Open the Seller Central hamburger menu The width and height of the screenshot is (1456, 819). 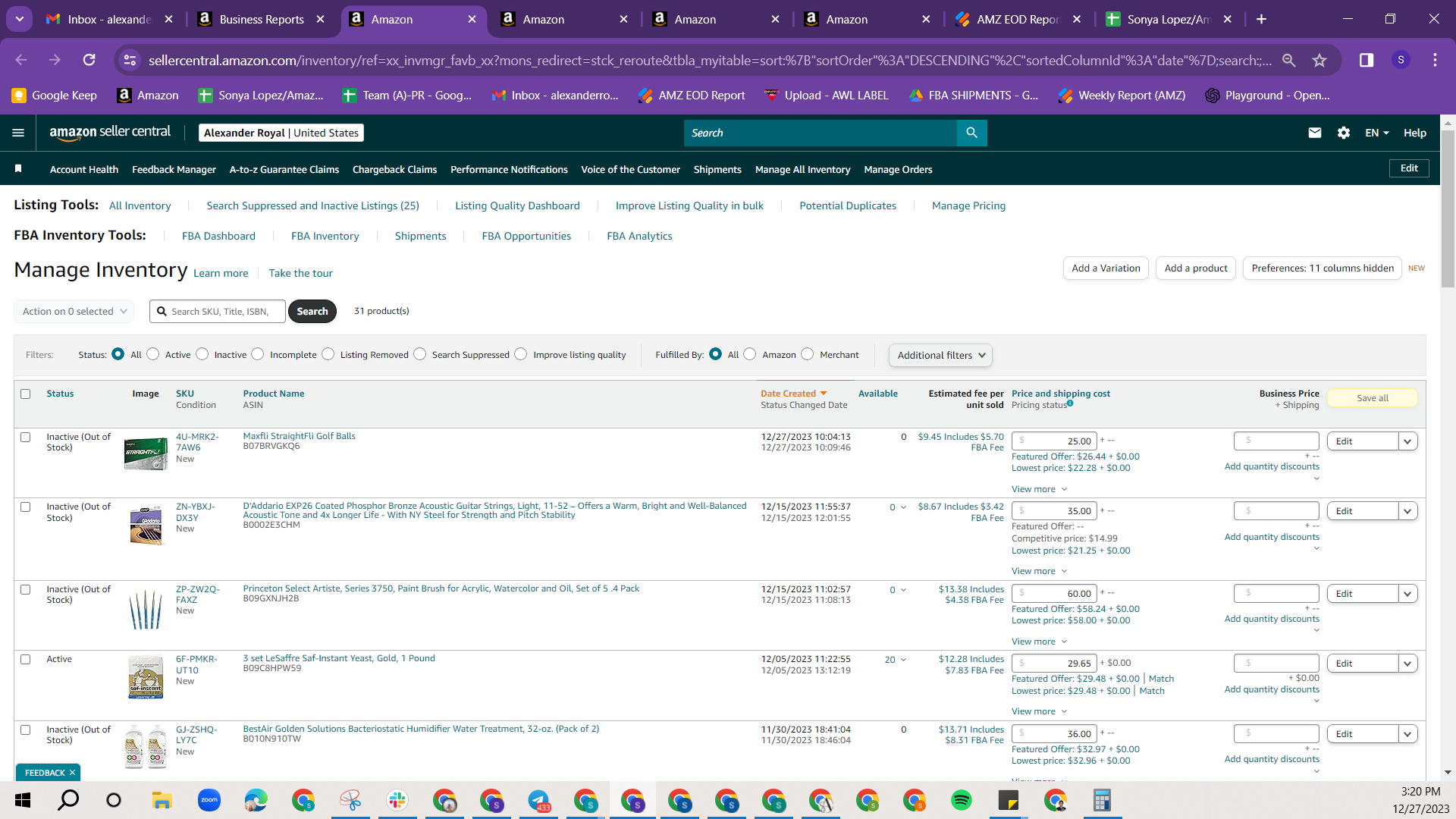pyautogui.click(x=18, y=133)
